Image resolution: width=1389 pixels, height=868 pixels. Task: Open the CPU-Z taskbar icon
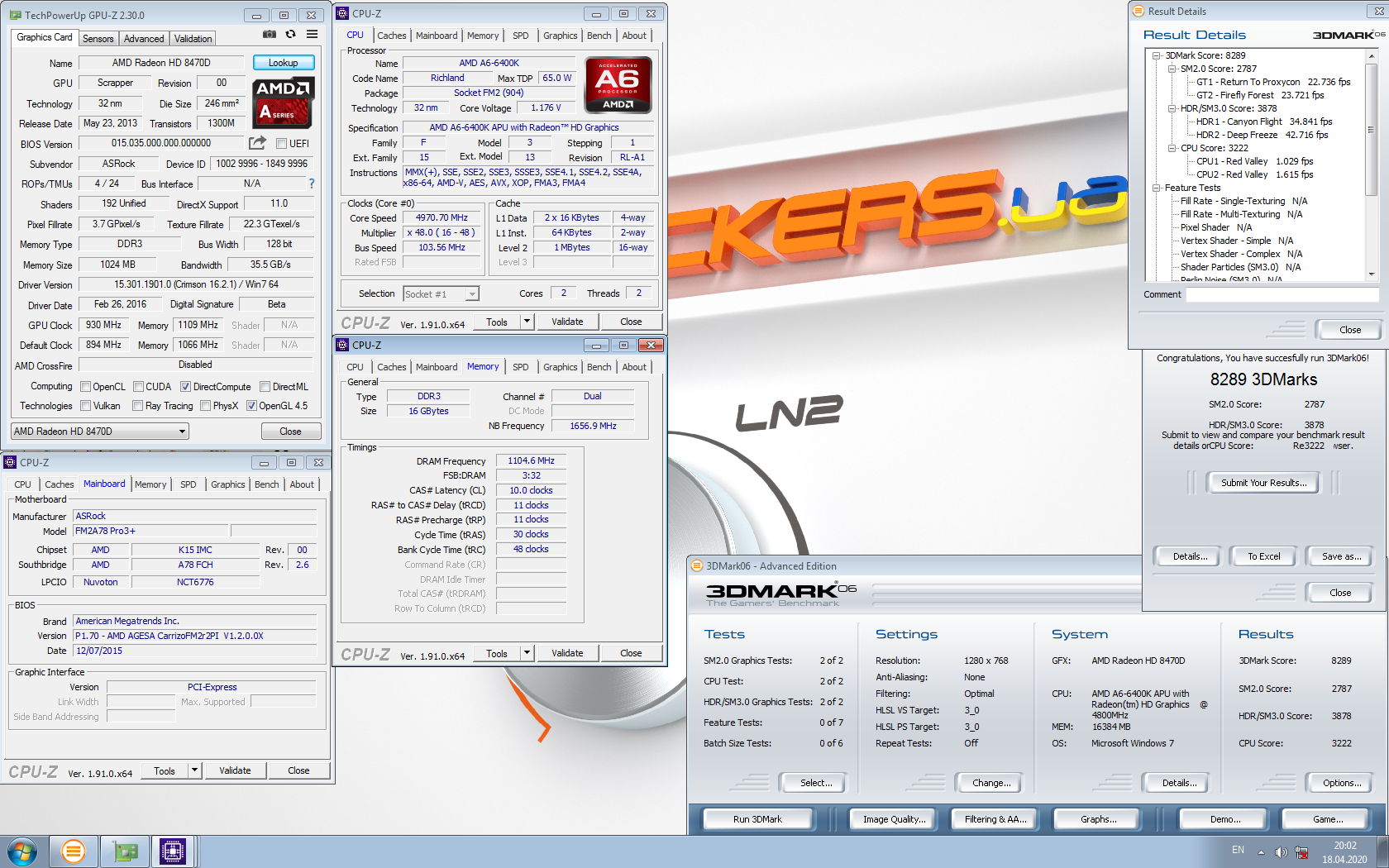[x=173, y=851]
